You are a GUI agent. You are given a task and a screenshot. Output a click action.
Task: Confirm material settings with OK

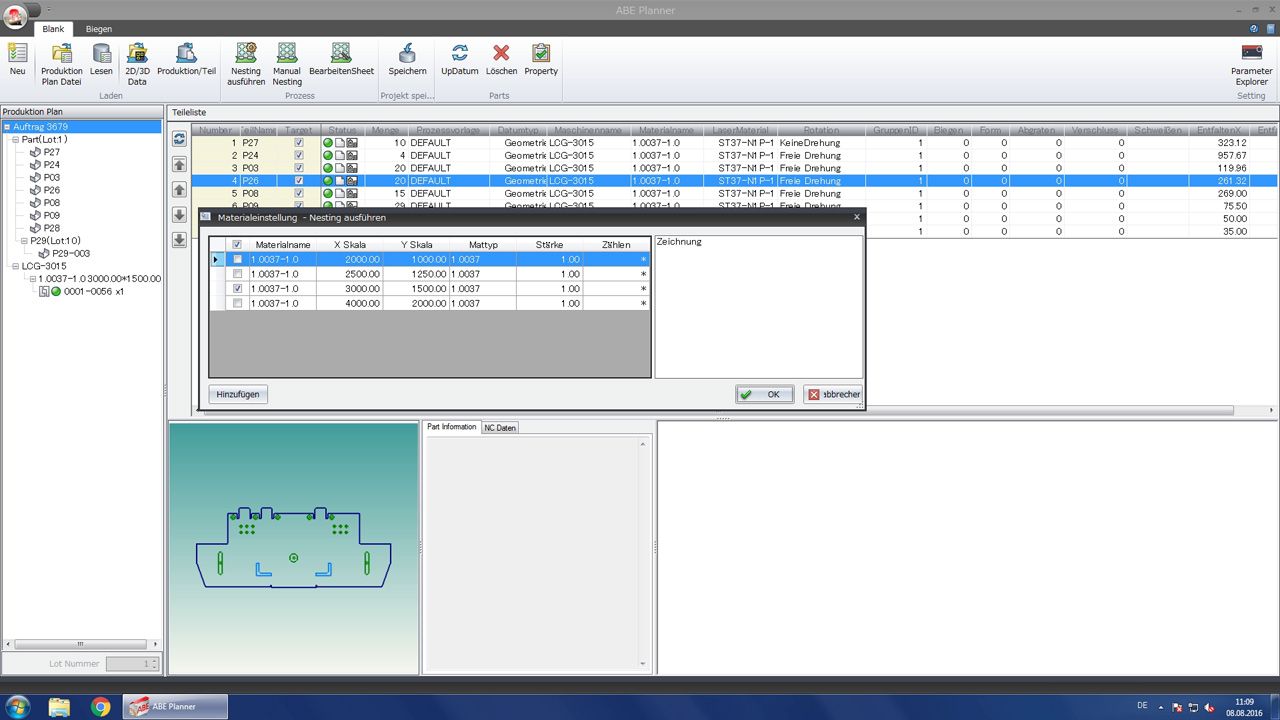pyautogui.click(x=765, y=394)
